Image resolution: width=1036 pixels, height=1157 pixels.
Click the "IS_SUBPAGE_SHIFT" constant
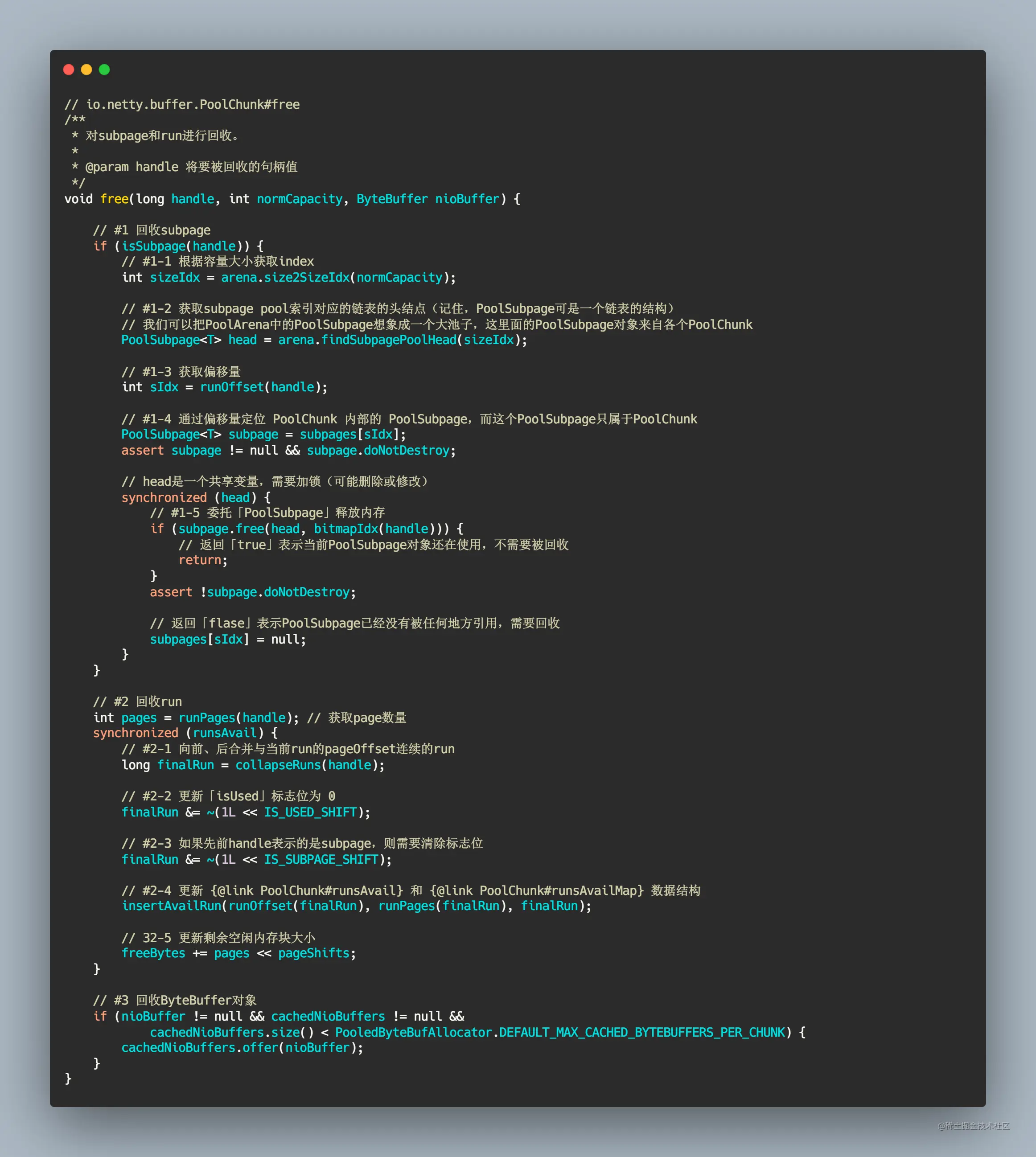coord(321,860)
